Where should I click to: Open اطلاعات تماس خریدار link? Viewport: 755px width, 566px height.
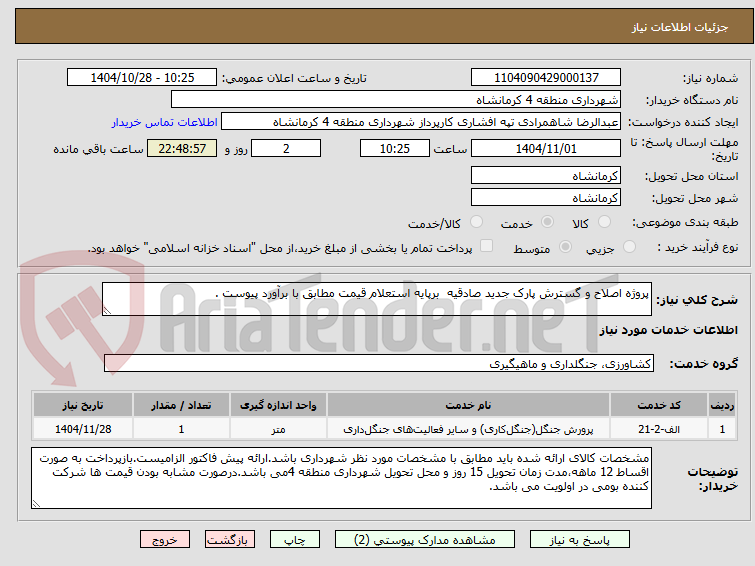point(165,122)
